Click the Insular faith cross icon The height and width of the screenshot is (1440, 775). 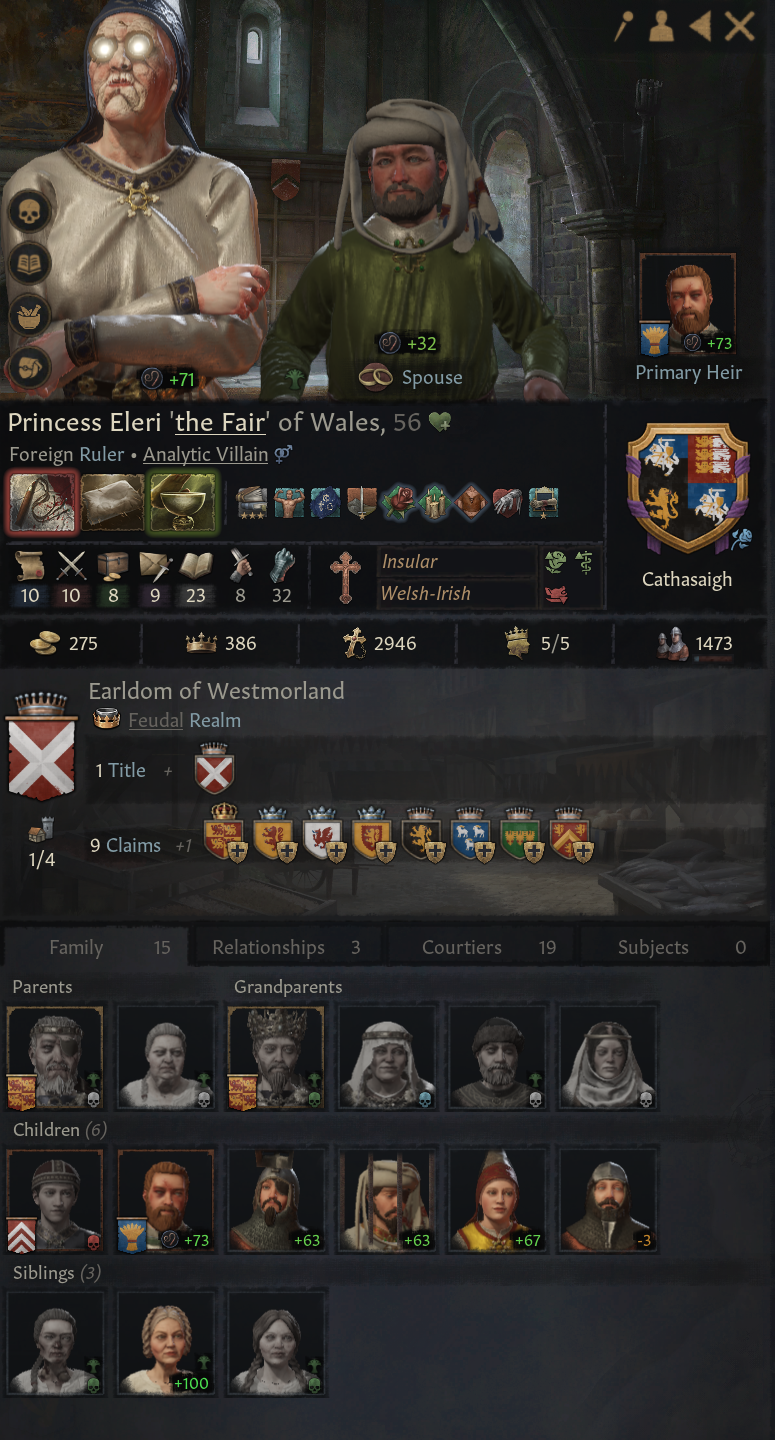tap(345, 577)
